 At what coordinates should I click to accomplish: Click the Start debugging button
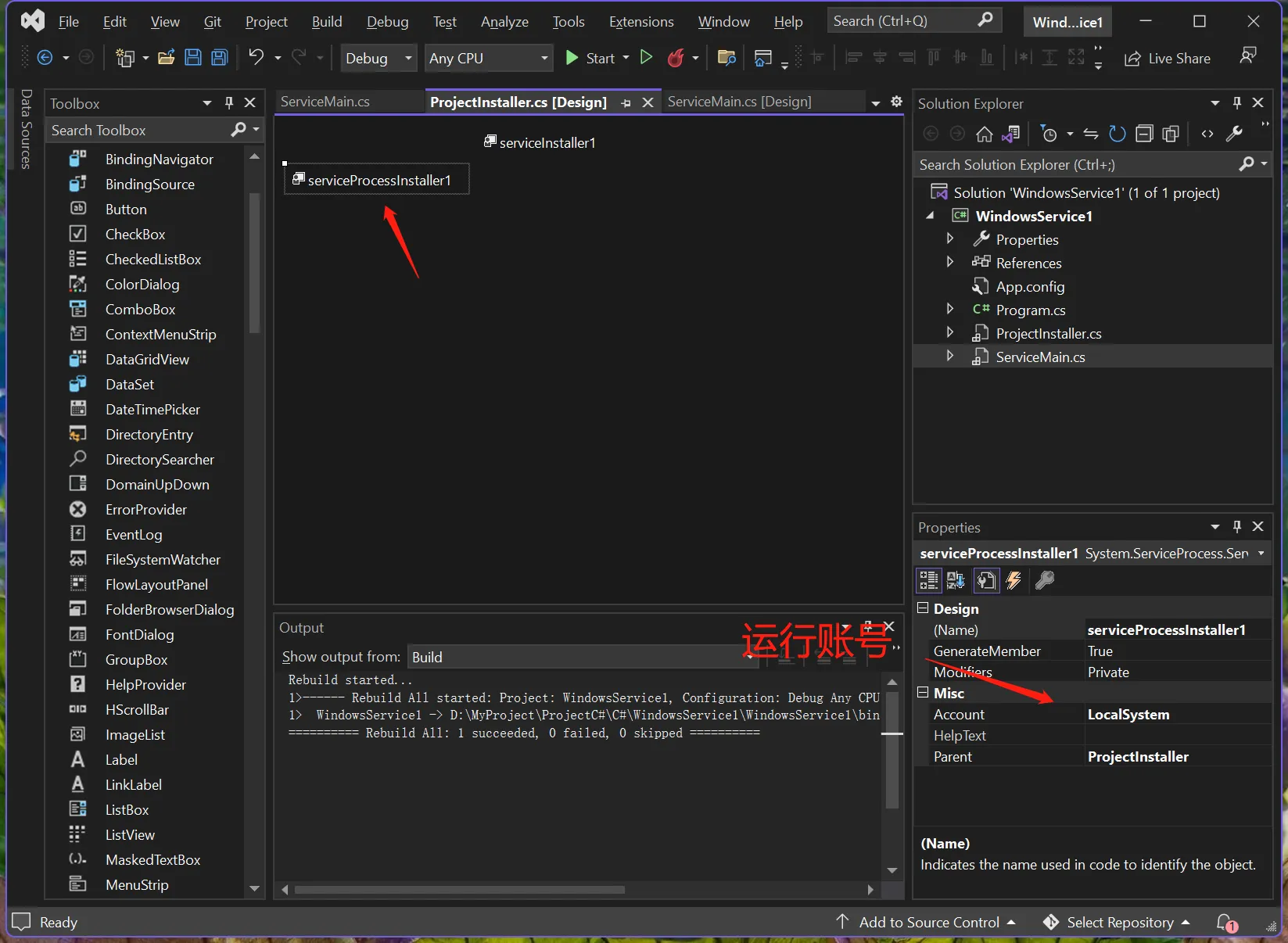tap(590, 58)
